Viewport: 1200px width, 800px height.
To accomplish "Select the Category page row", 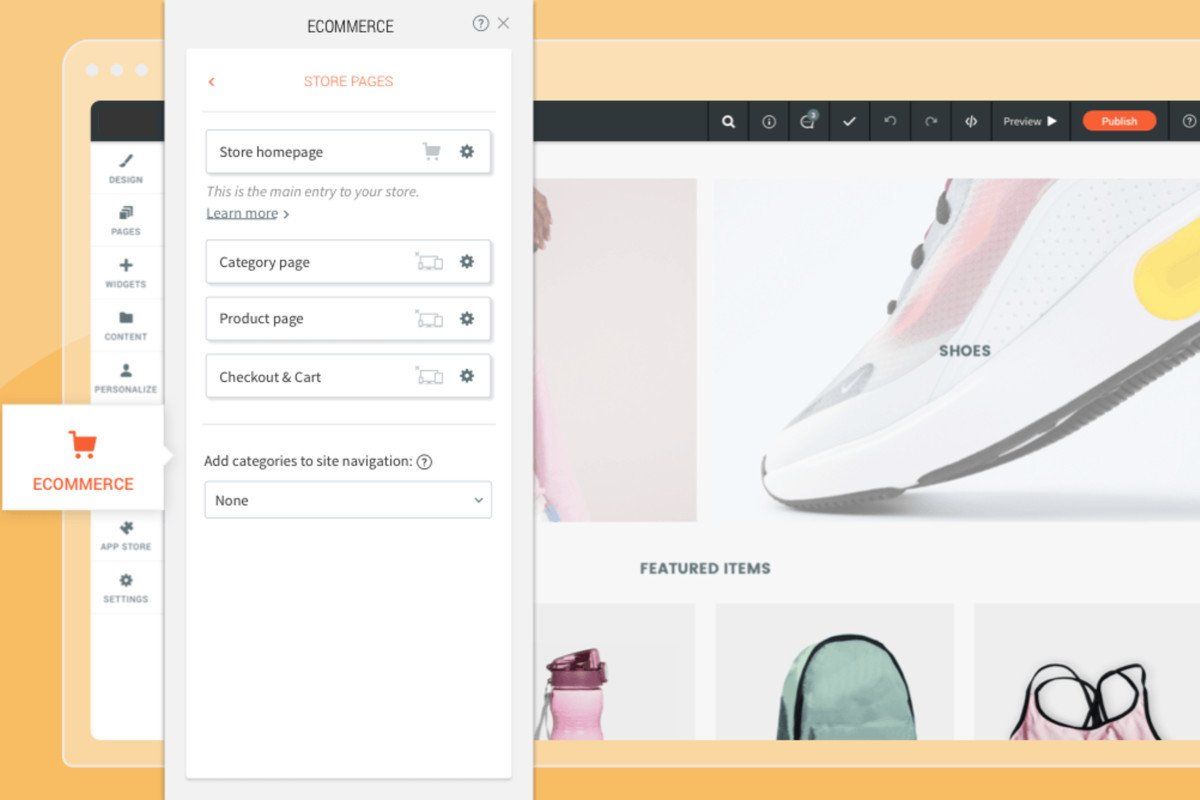I will (348, 262).
